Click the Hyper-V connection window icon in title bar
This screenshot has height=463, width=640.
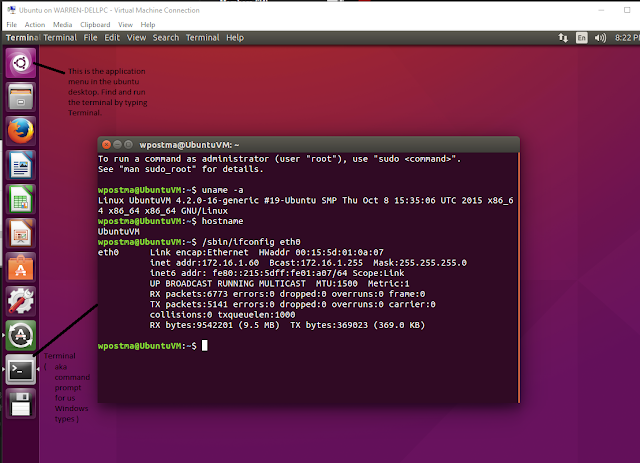point(11,10)
